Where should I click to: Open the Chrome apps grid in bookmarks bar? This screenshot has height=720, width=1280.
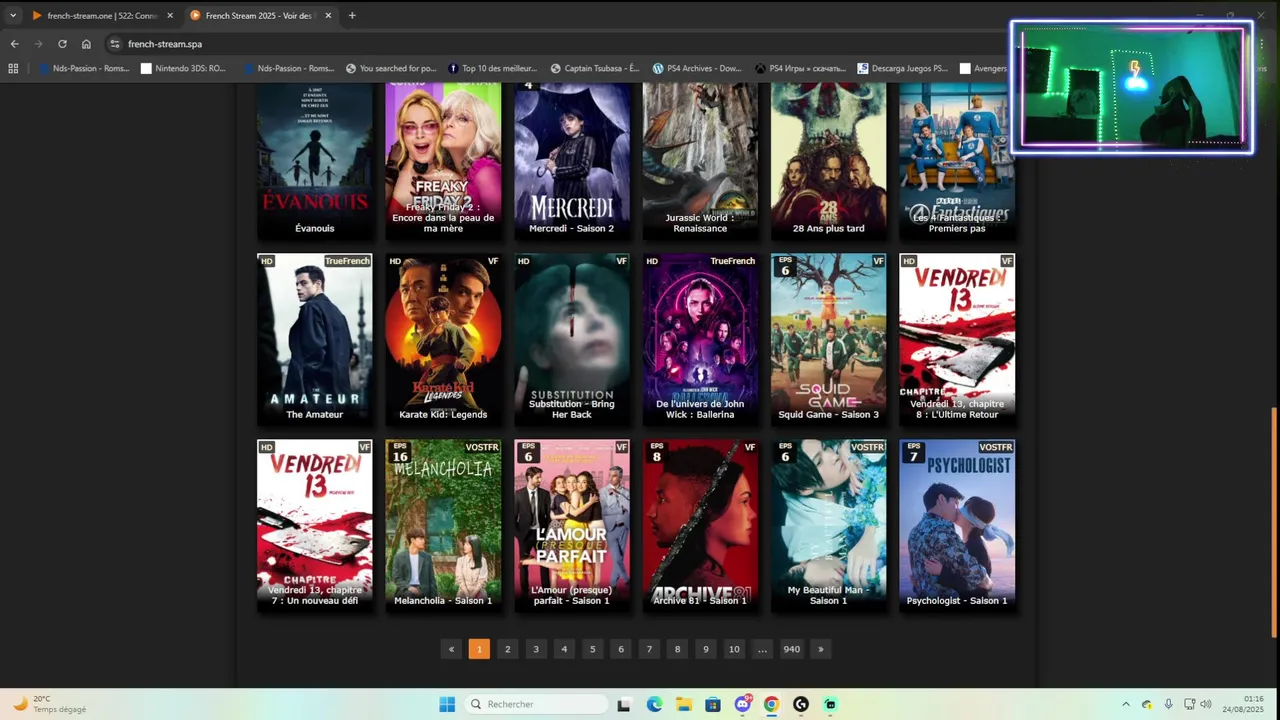coord(13,68)
